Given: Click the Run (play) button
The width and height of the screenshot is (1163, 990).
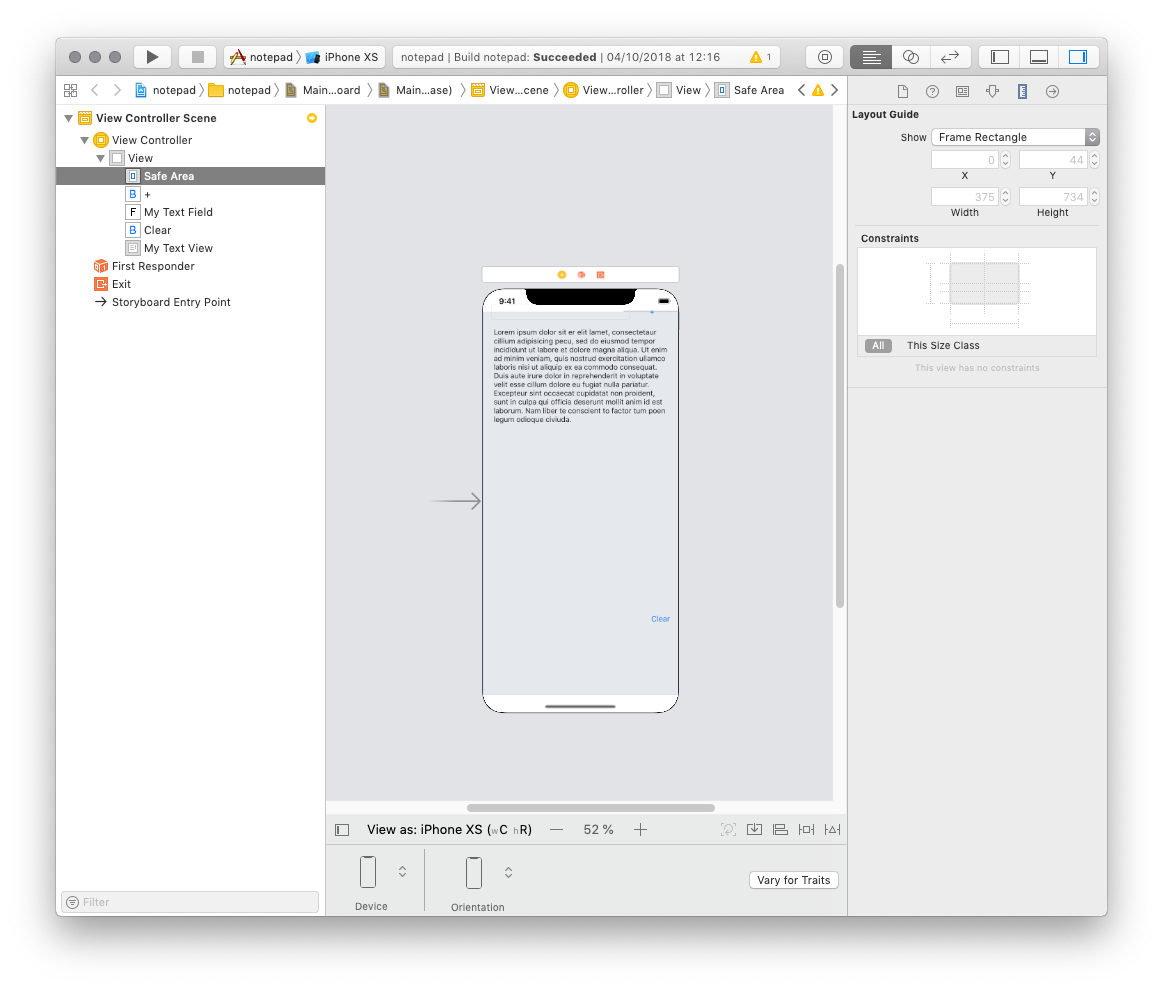Looking at the screenshot, I should 152,57.
